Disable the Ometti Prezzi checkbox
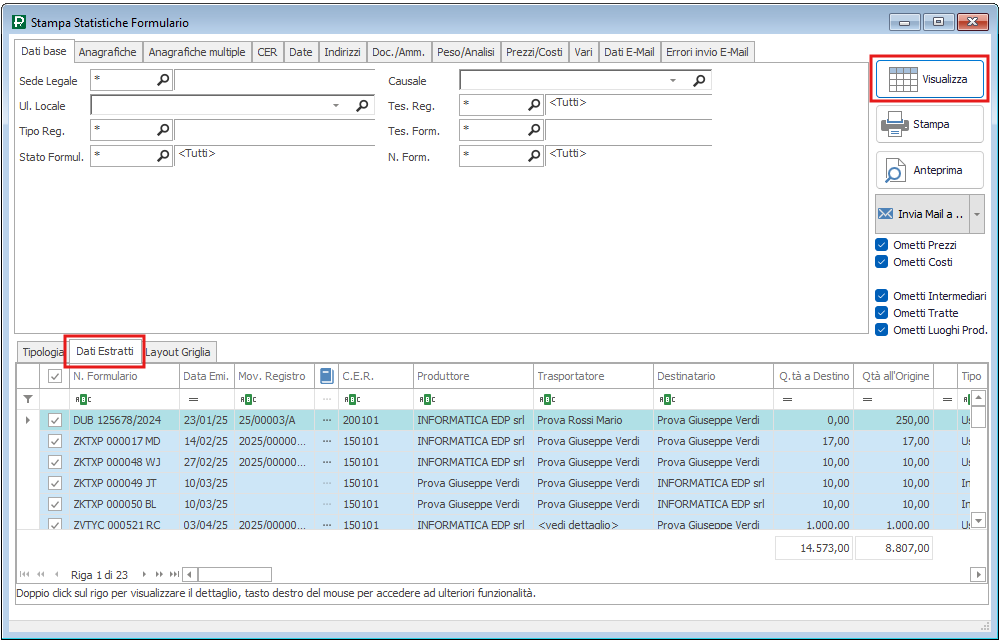This screenshot has height=641, width=1001. 882,245
